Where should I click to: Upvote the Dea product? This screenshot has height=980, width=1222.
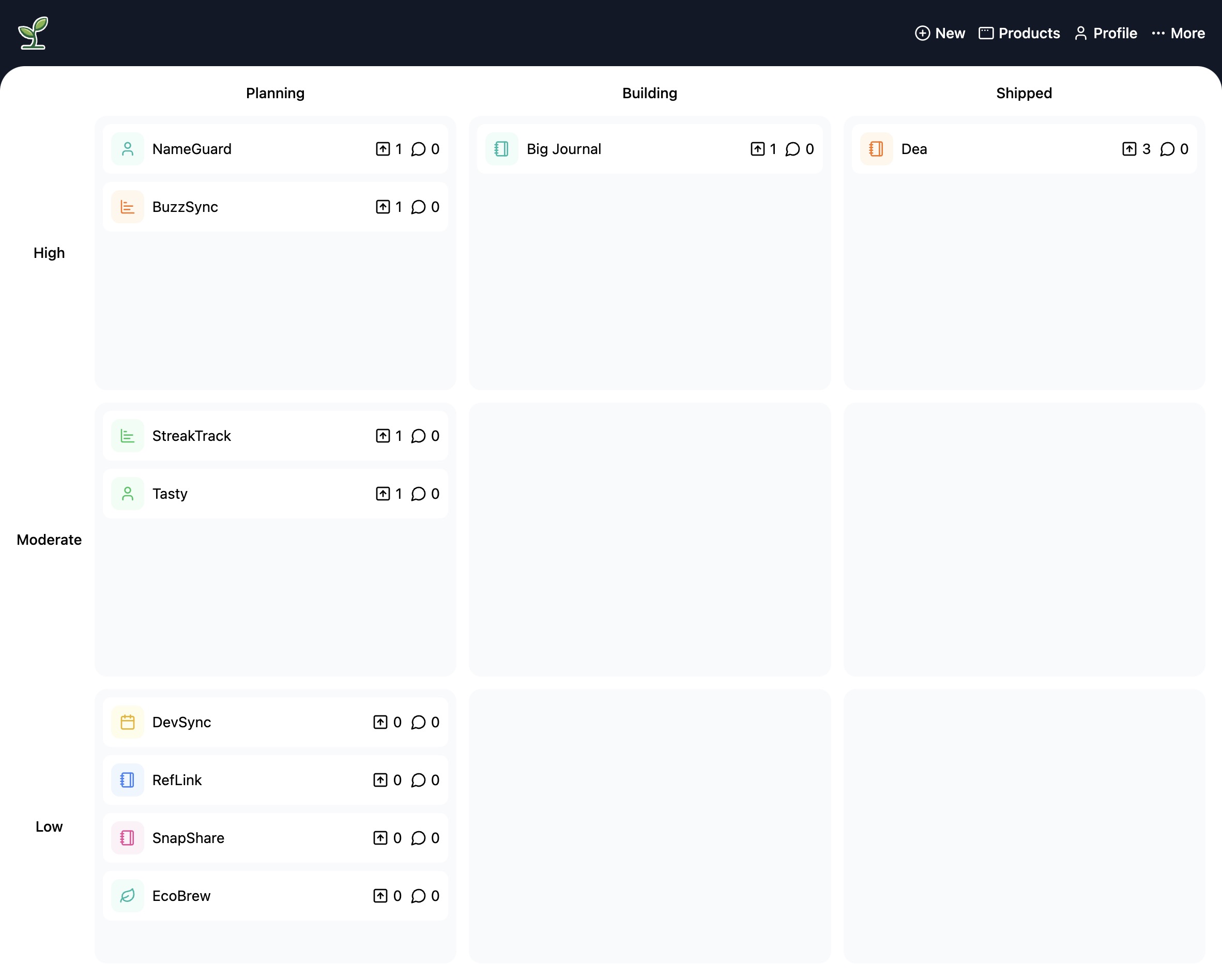[1136, 149]
